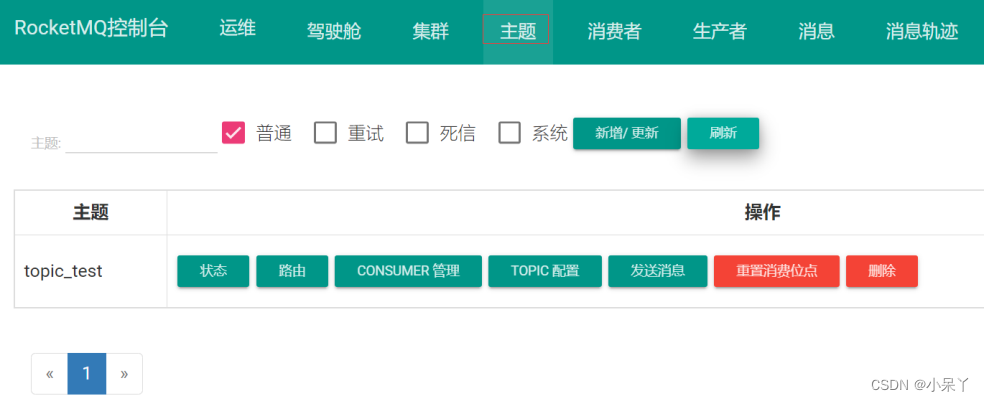This screenshot has width=984, height=401.
Task: Click the 刷新 refresh button
Action: click(723, 133)
